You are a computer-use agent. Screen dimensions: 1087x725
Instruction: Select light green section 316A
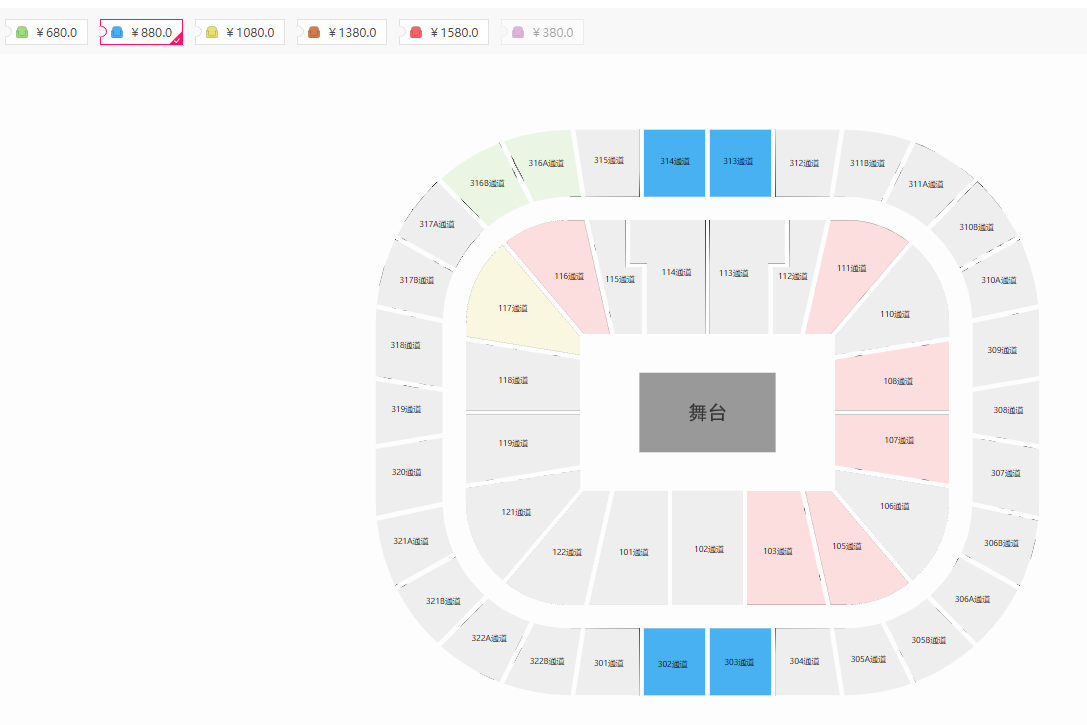pos(544,164)
